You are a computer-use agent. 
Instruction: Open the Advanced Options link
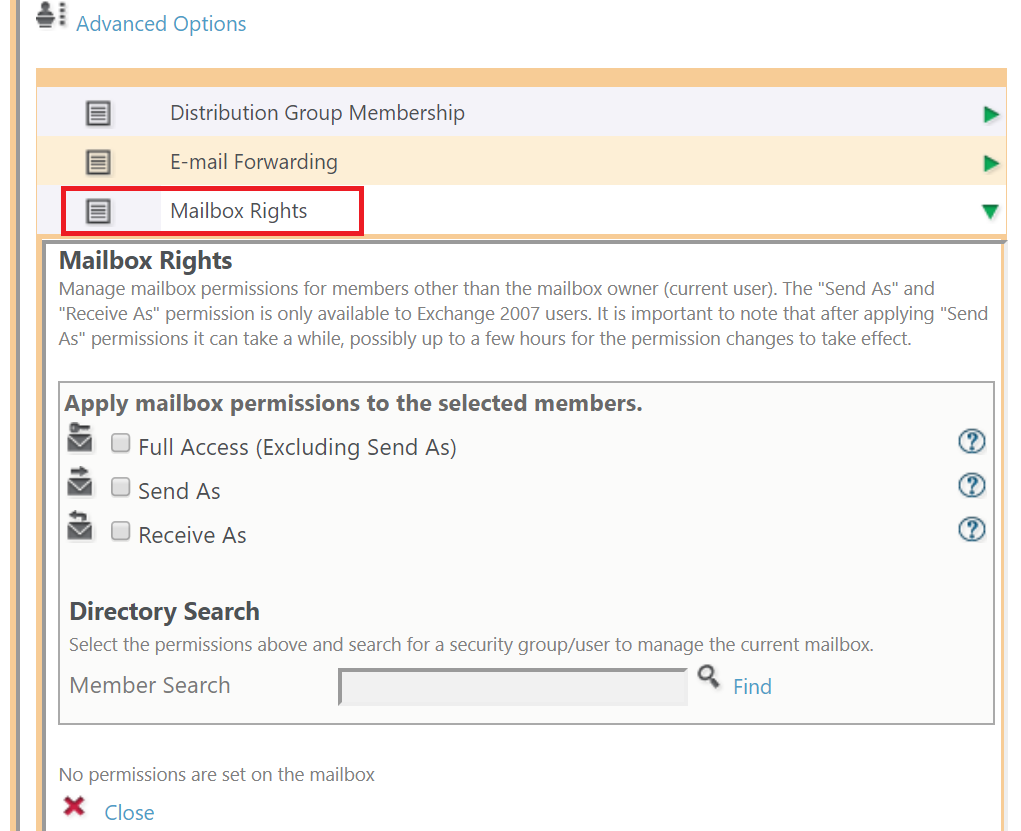(x=161, y=23)
